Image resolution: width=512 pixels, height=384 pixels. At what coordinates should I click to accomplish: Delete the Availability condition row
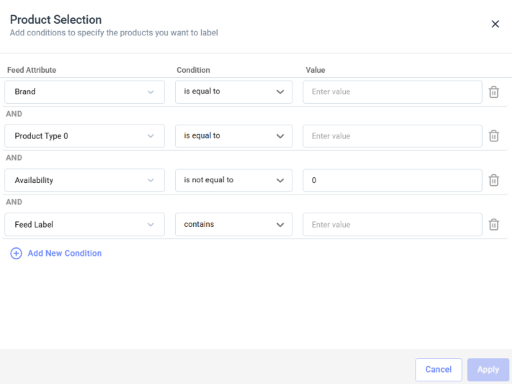tap(494, 180)
